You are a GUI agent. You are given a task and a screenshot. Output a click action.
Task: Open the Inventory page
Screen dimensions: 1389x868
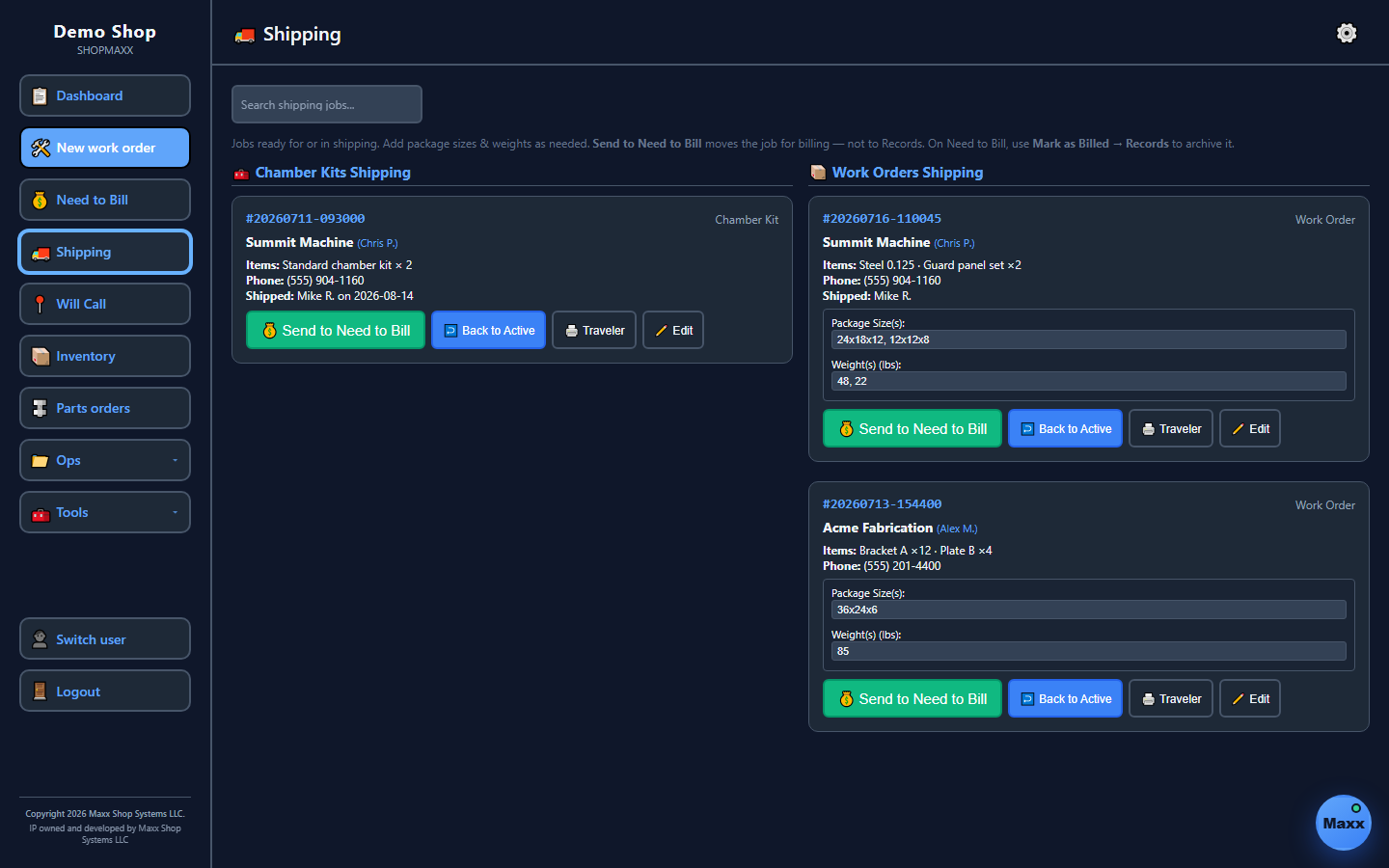point(105,356)
